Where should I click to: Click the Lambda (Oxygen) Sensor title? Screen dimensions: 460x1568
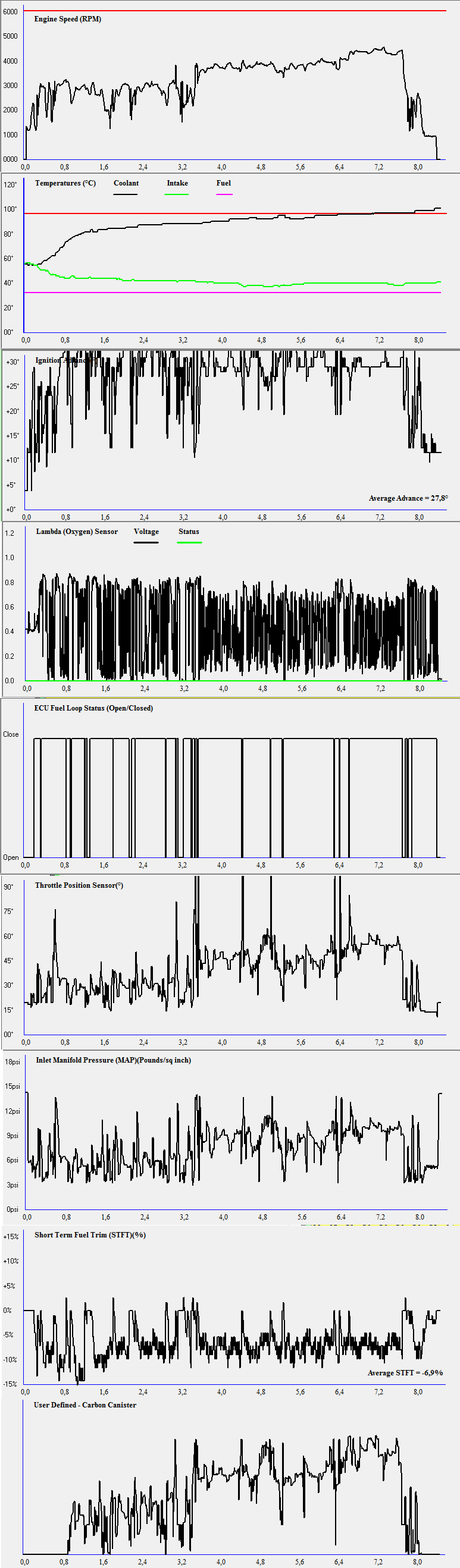(x=77, y=532)
